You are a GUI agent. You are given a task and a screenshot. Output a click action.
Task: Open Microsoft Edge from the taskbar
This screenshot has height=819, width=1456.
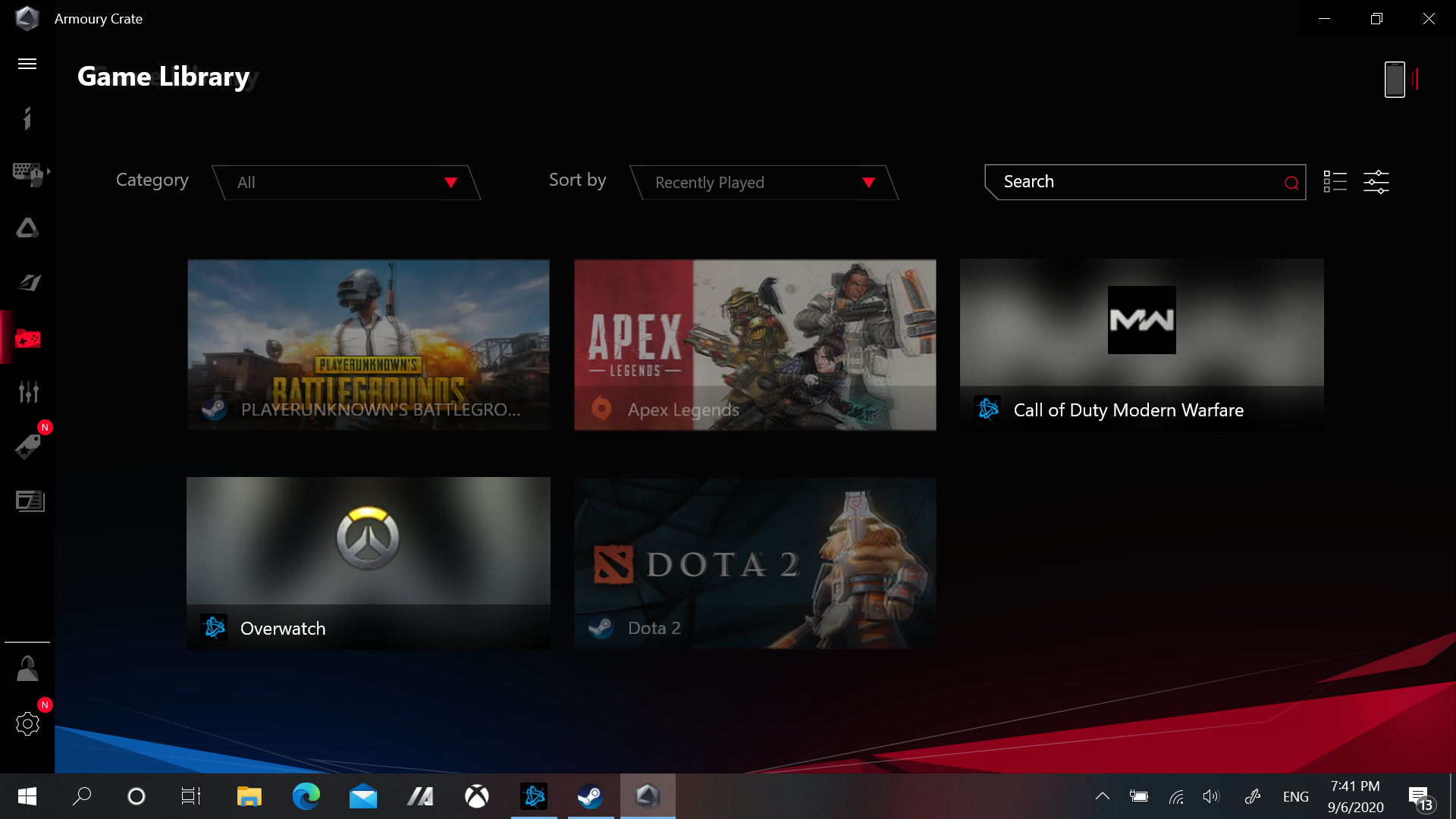(306, 796)
